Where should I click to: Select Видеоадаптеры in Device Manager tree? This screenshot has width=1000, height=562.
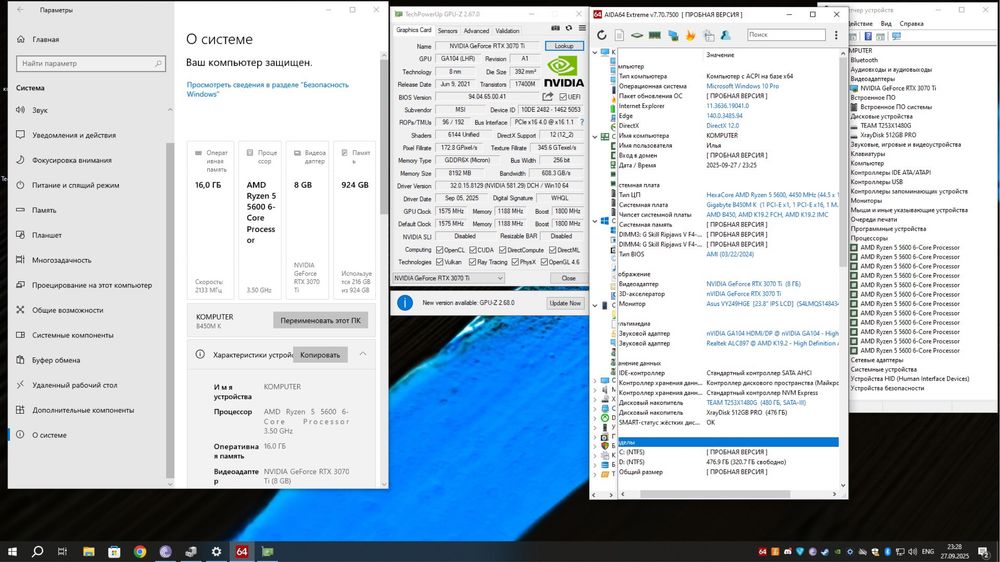pyautogui.click(x=872, y=78)
